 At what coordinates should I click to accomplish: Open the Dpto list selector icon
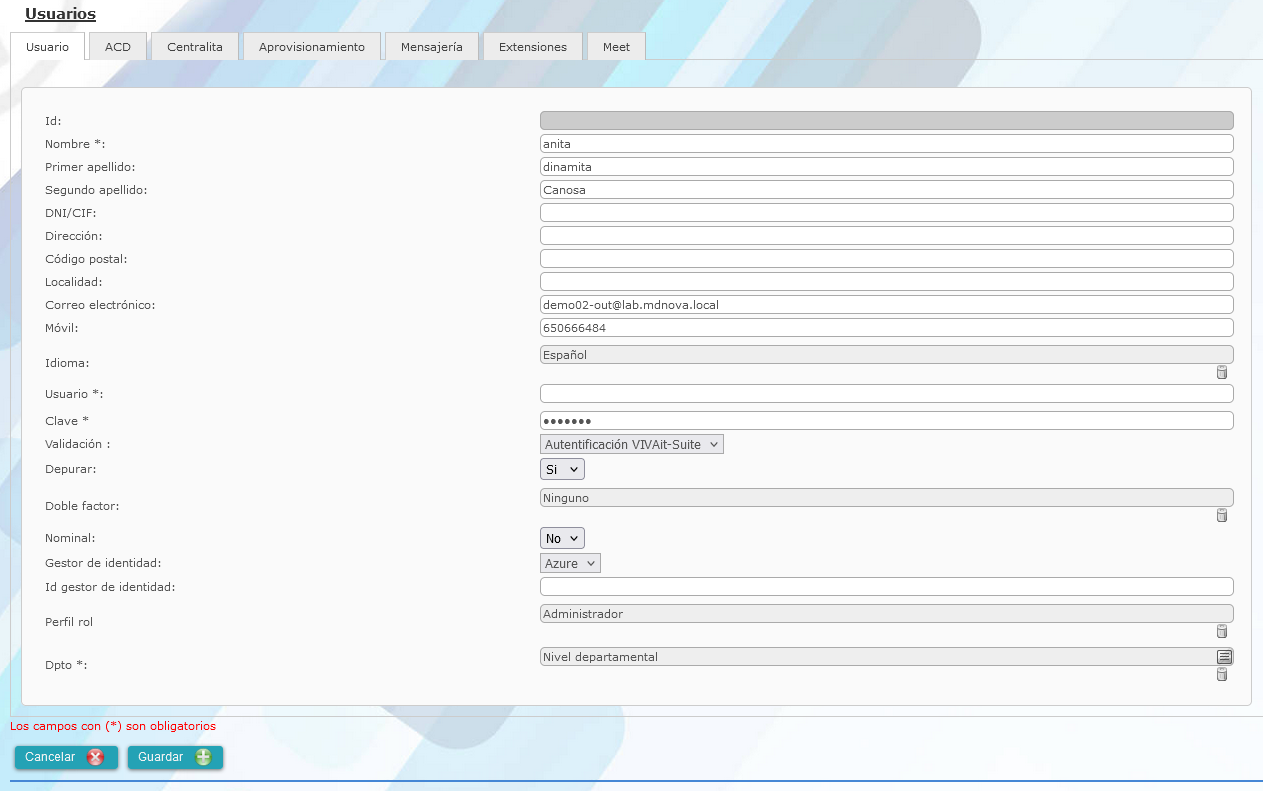pos(1224,657)
